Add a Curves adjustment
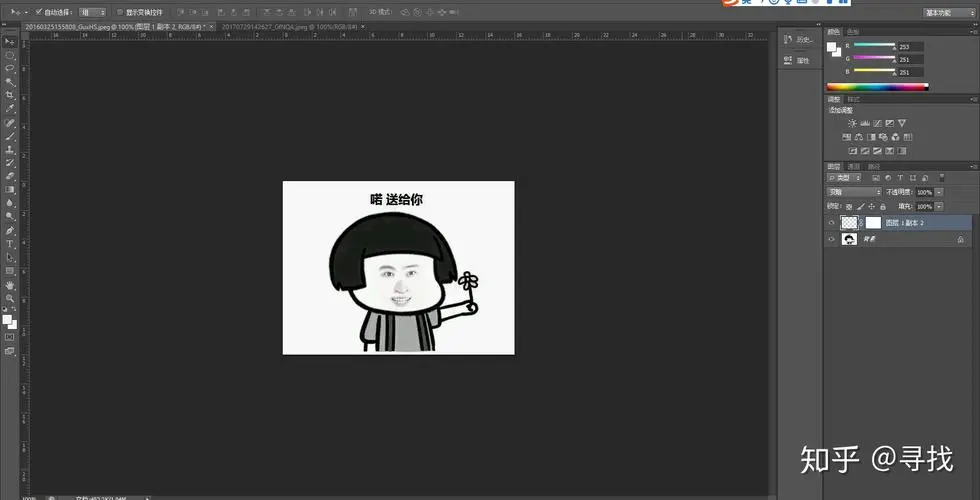This screenshot has height=500, width=980. 877,123
